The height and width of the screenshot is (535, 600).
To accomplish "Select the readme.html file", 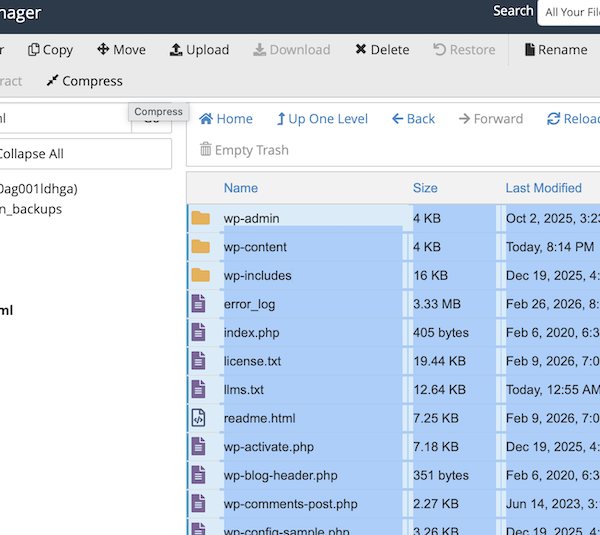I will tap(259, 418).
